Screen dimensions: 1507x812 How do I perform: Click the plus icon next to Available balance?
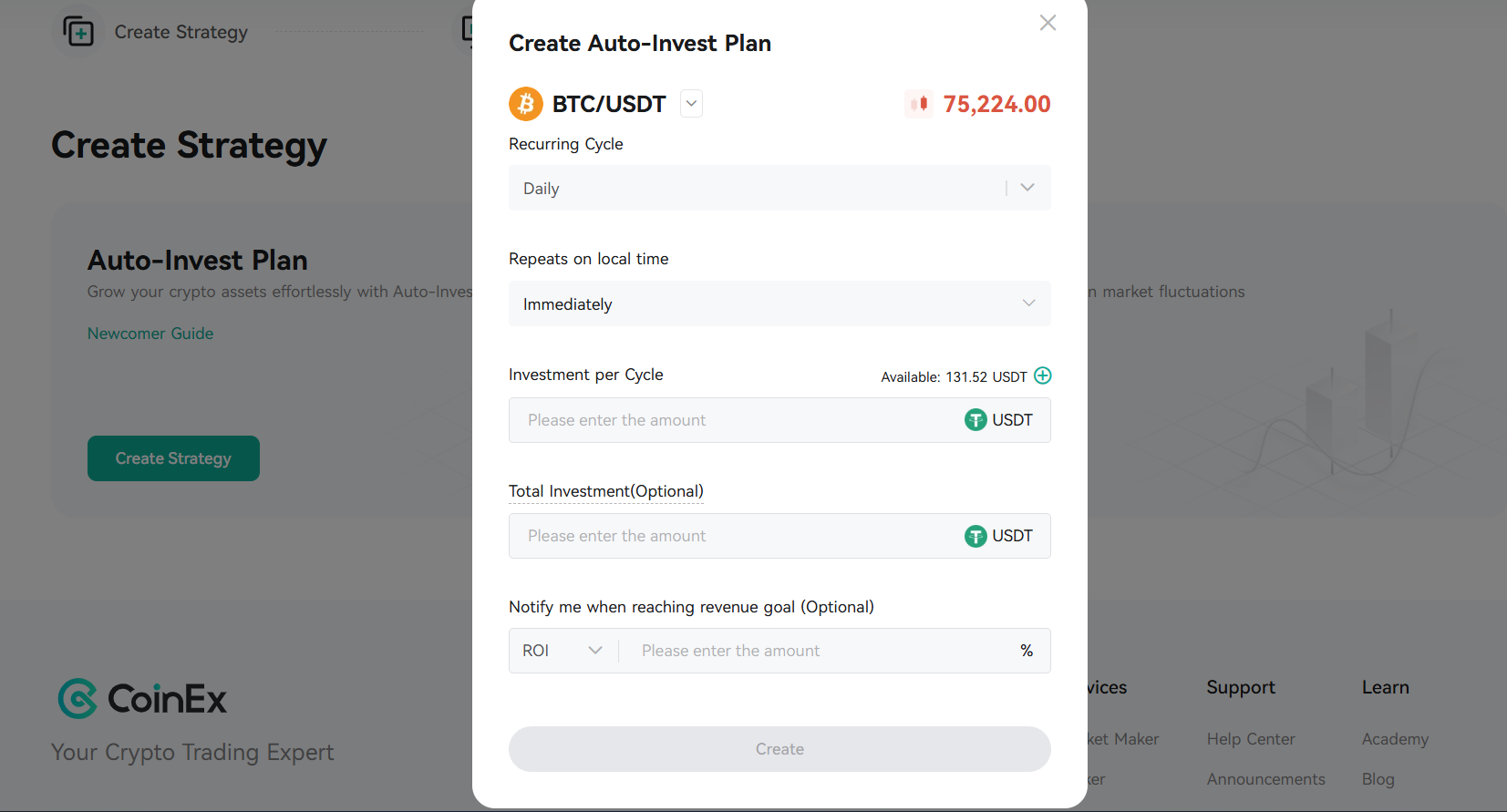[1043, 375]
